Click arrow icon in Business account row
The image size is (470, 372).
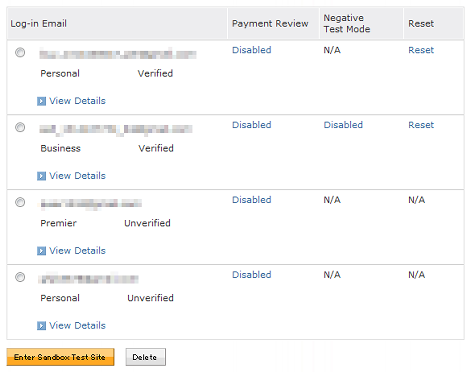click(41, 176)
